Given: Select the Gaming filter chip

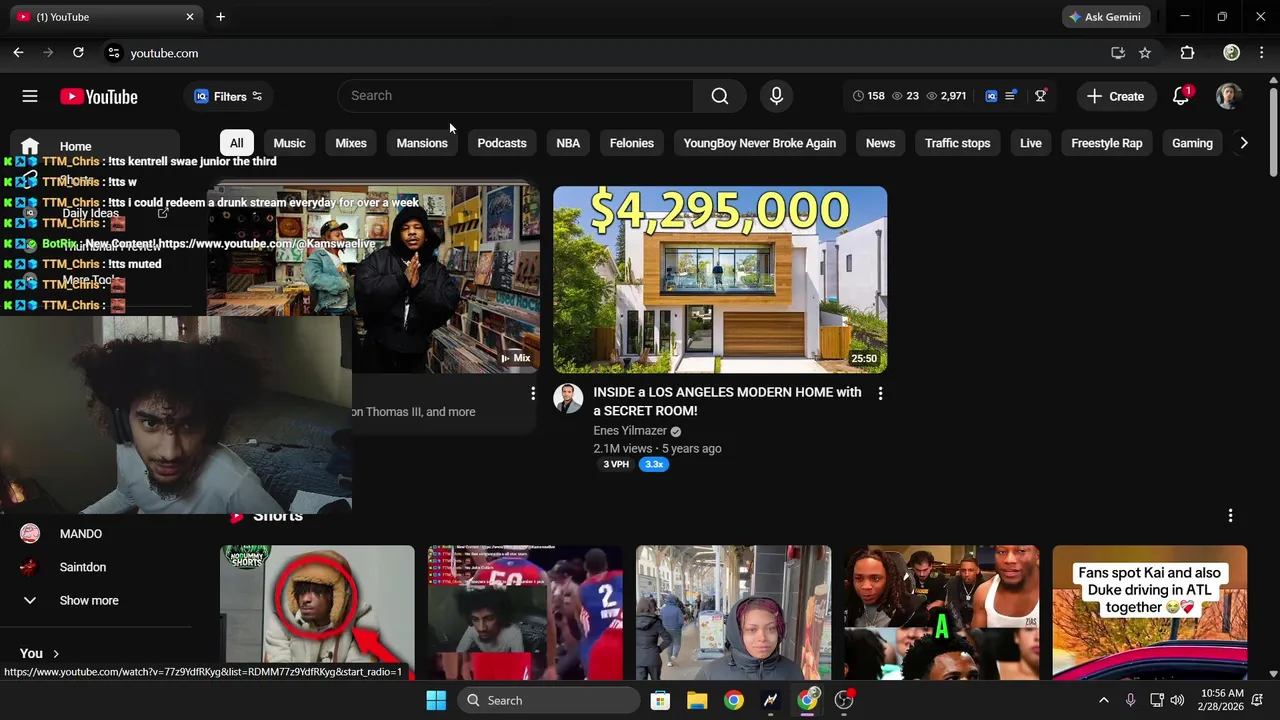Looking at the screenshot, I should coord(1192,143).
